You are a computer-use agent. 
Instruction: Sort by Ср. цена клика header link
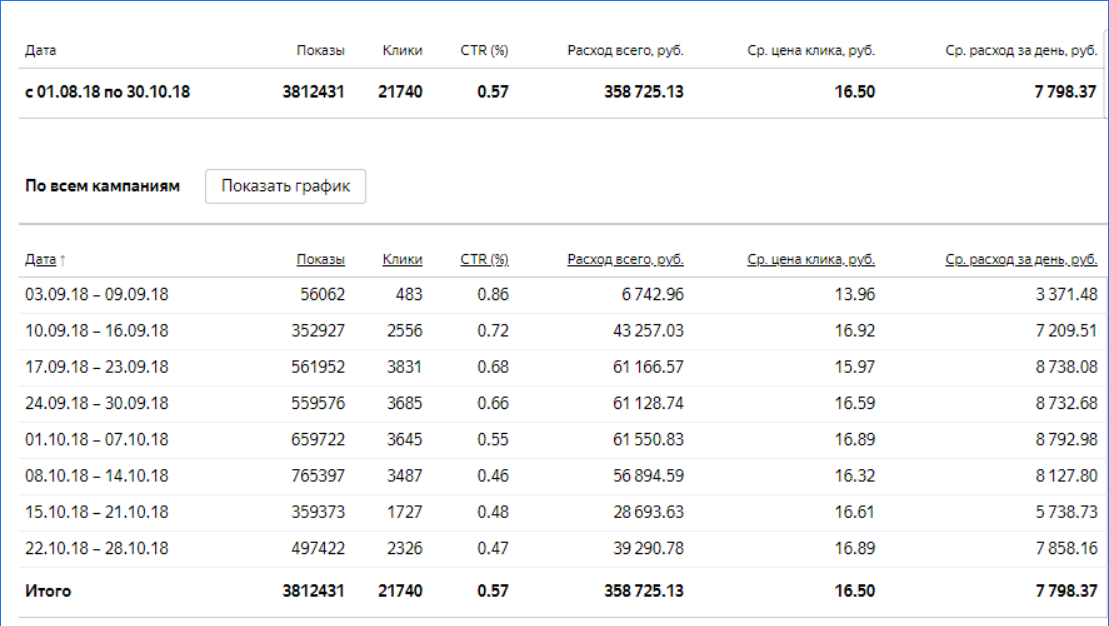(x=811, y=260)
